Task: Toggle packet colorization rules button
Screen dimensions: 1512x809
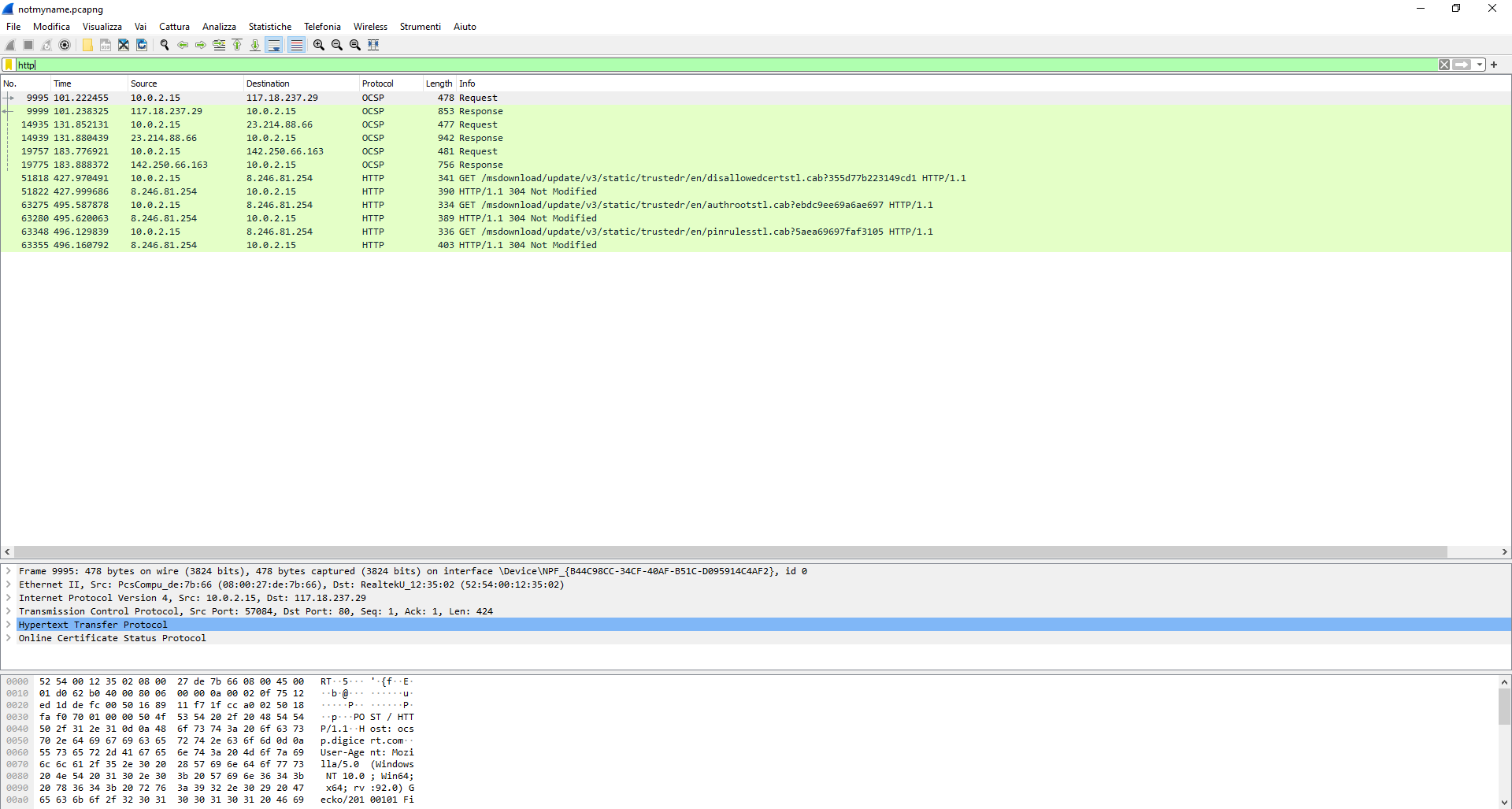Action: pos(296,45)
